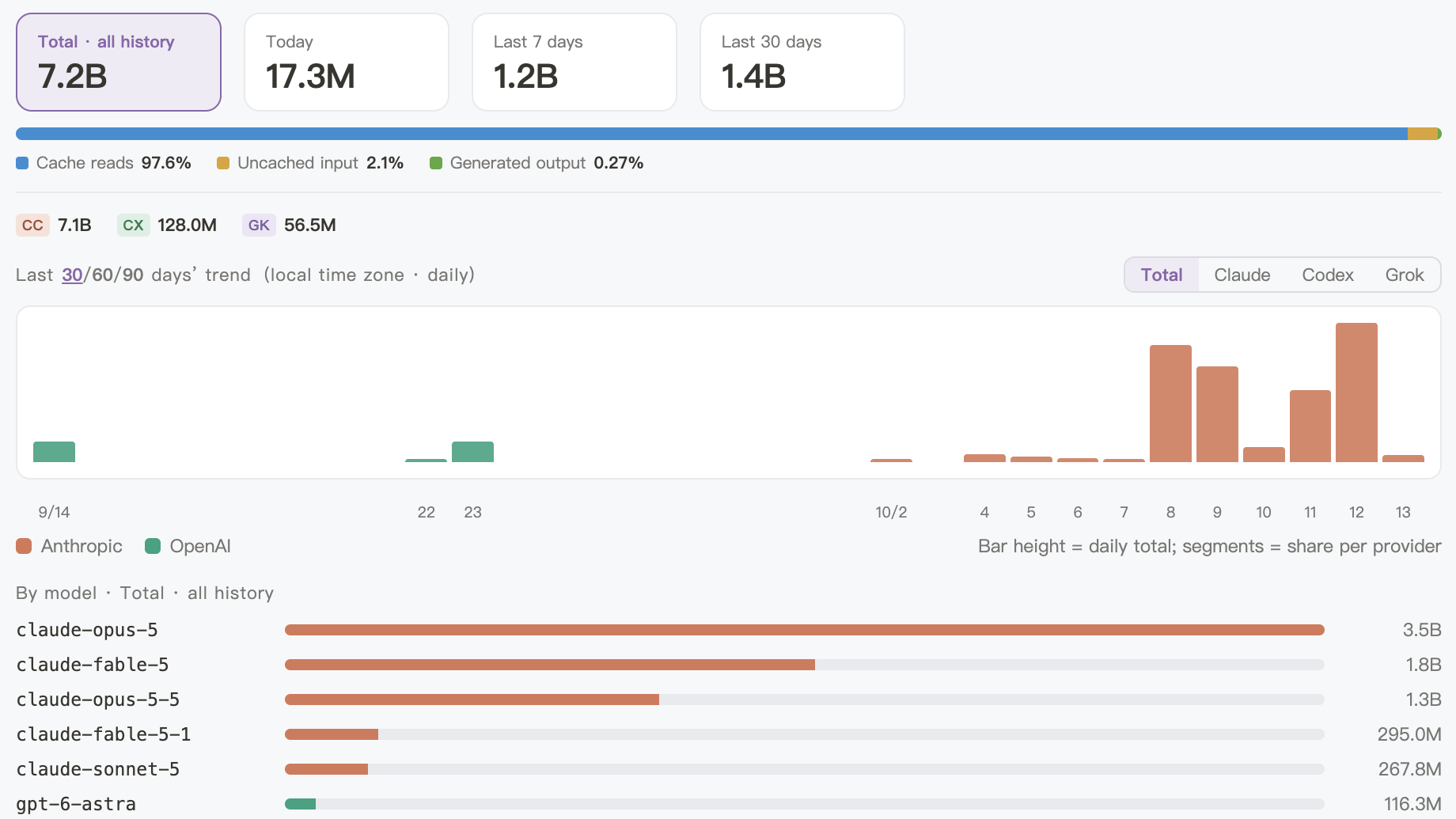Click the 56.5M value beside GK
1456x819 pixels.
[x=310, y=225]
